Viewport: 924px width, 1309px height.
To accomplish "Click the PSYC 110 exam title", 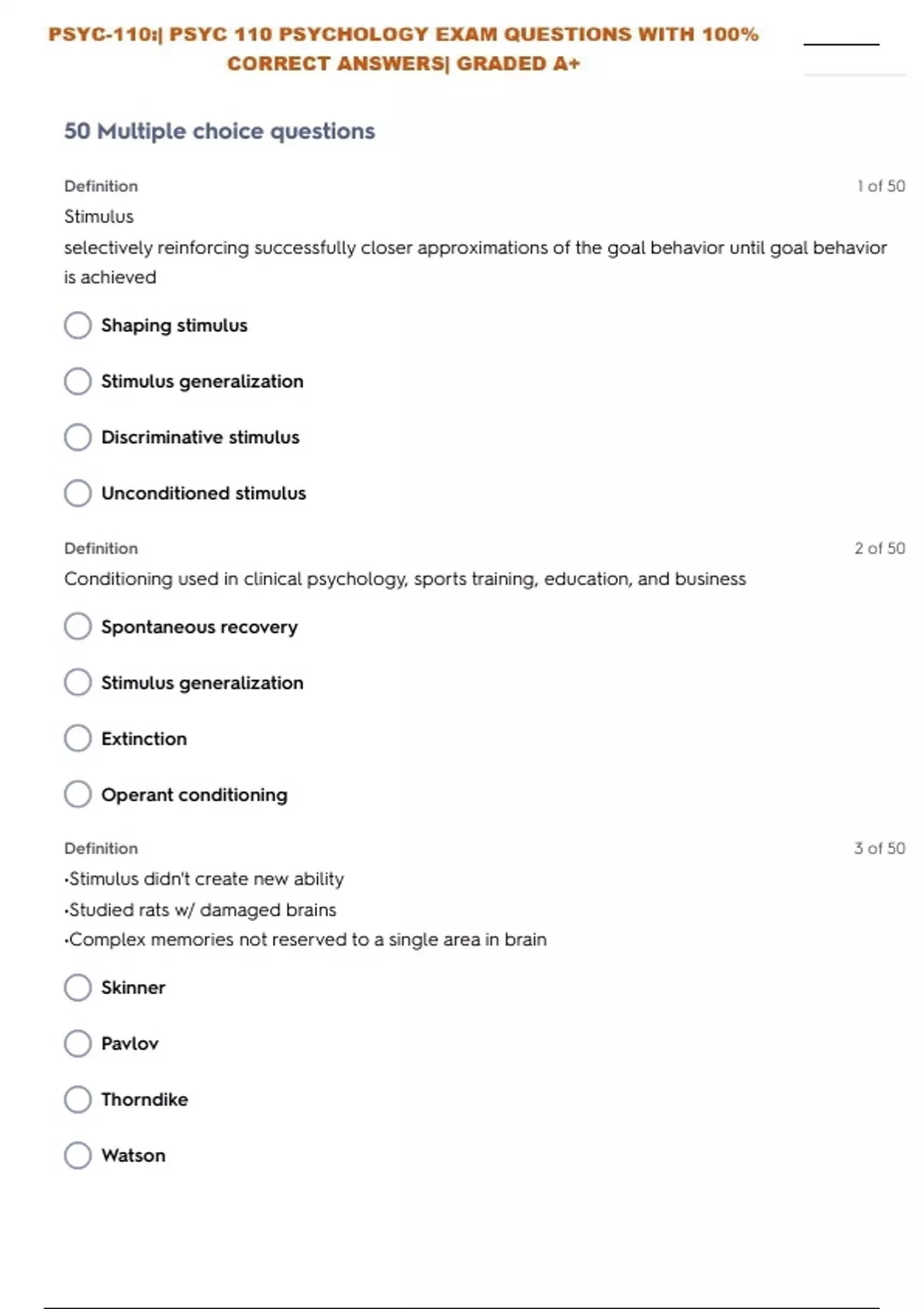I will [x=403, y=49].
